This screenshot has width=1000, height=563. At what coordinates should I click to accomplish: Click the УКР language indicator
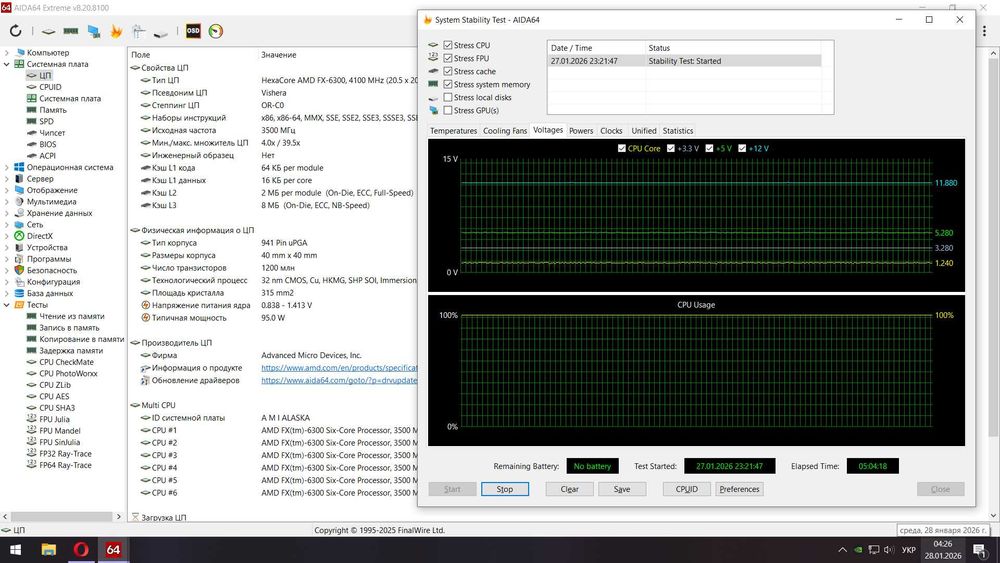909,550
